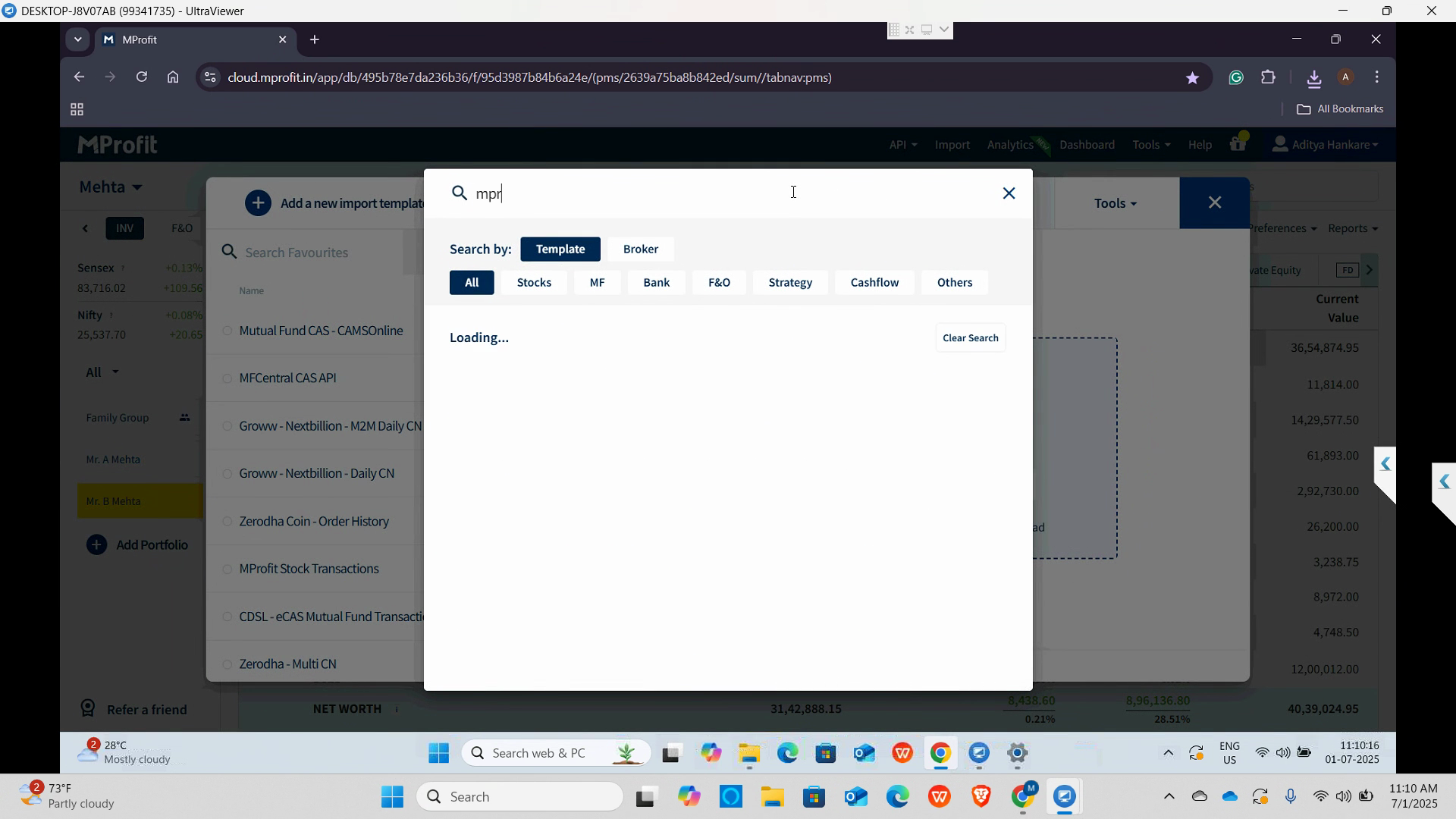Filter templates by Stocks

click(x=534, y=282)
